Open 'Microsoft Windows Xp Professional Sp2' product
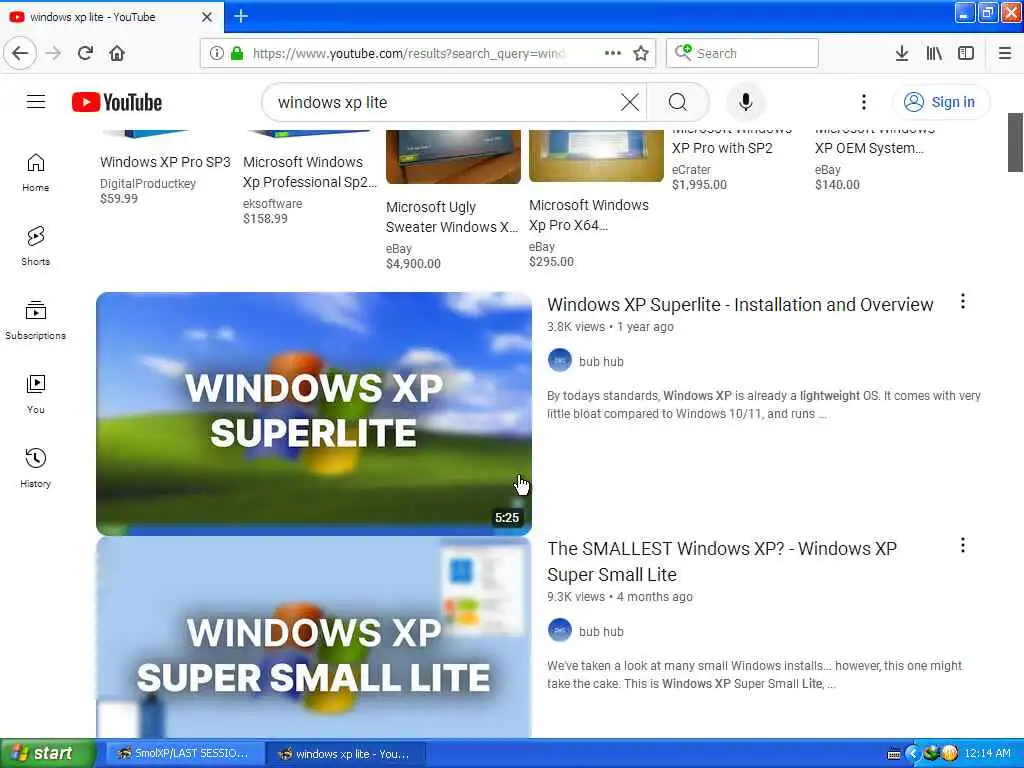The image size is (1024, 768). (x=310, y=172)
